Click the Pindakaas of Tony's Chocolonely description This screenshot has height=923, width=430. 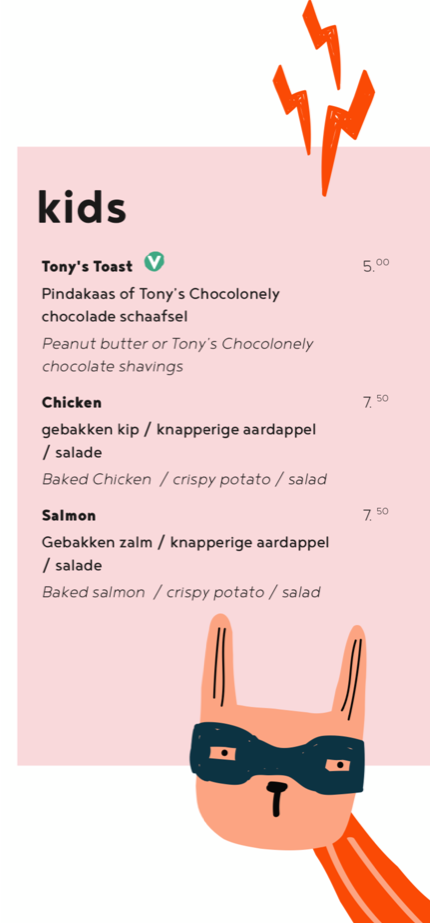tap(161, 305)
